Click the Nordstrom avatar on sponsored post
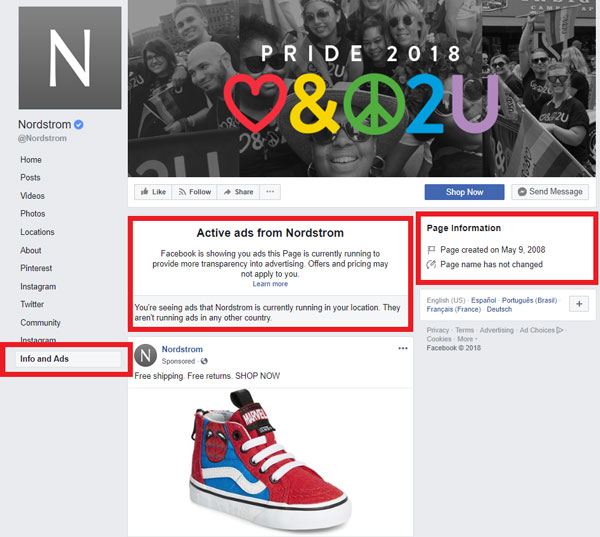This screenshot has width=600, height=537. [x=145, y=355]
